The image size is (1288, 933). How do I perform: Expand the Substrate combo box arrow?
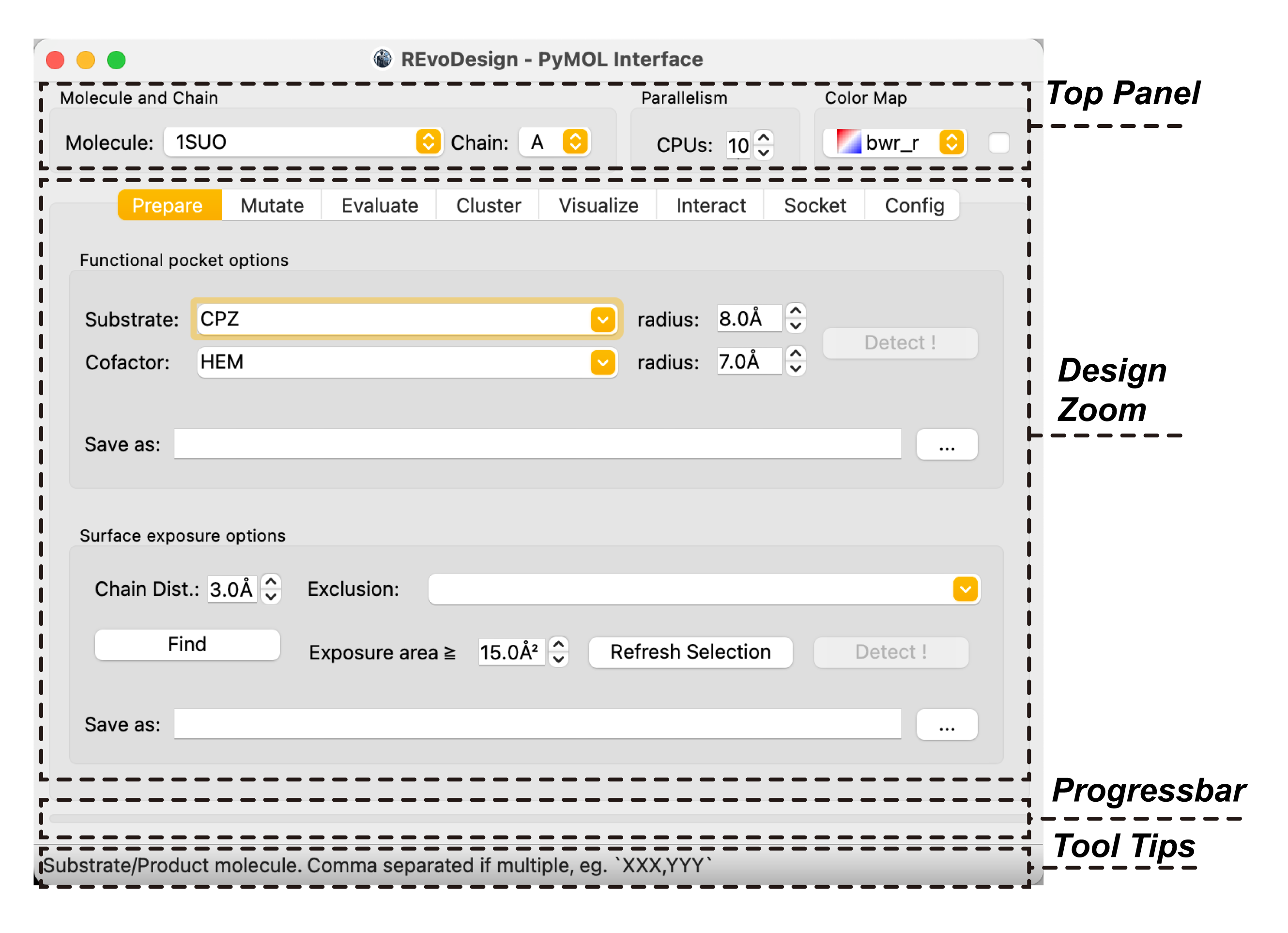coord(603,319)
